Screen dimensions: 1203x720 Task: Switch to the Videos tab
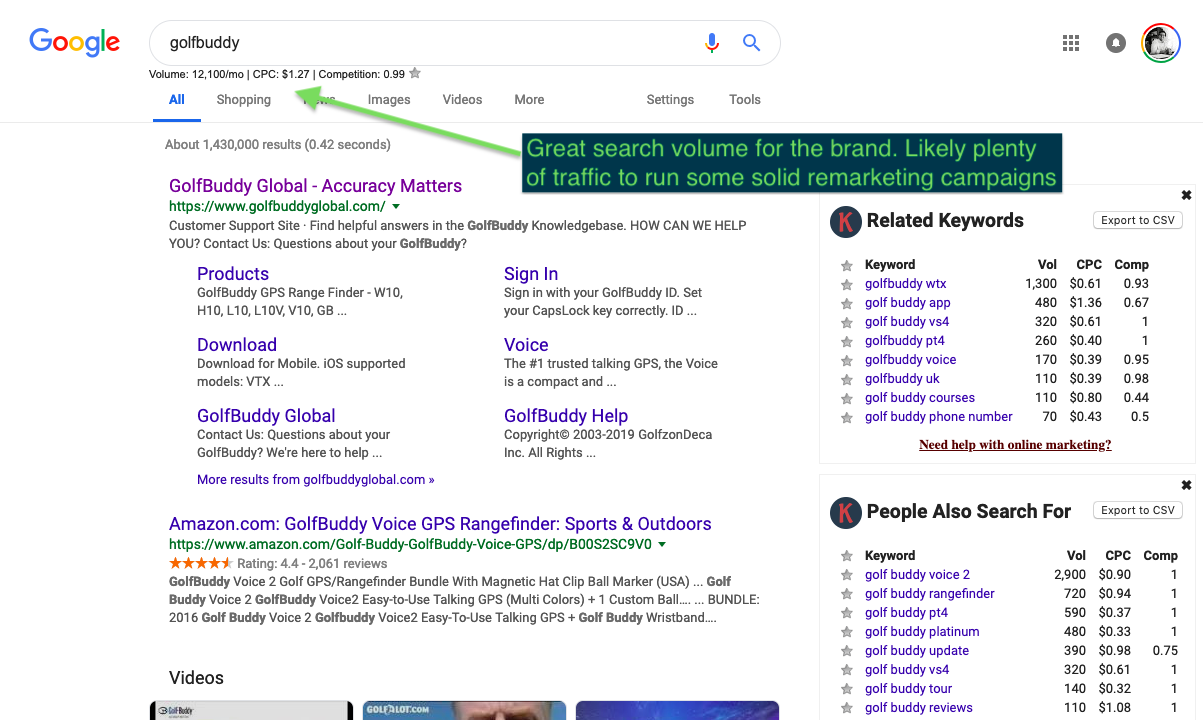pyautogui.click(x=462, y=100)
